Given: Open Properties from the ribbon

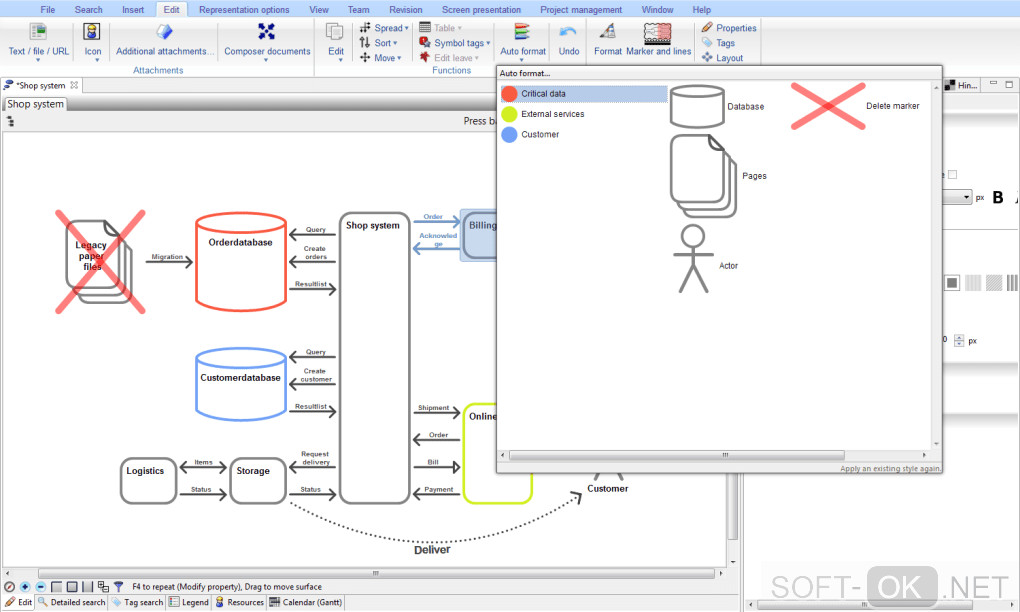Looking at the screenshot, I should pos(729,28).
